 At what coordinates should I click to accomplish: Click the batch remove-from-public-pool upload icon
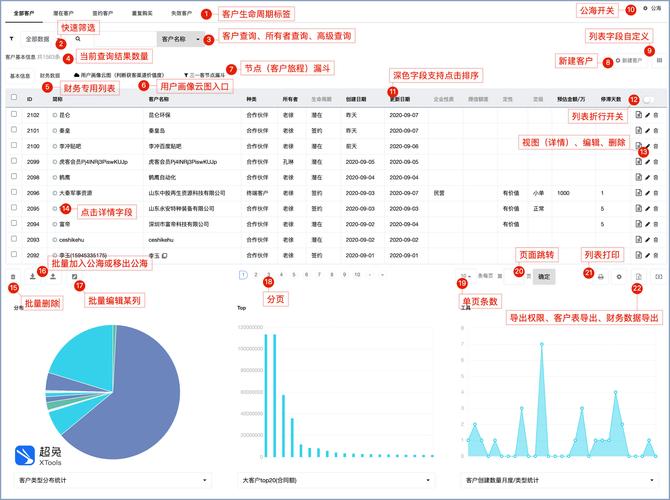click(53, 276)
